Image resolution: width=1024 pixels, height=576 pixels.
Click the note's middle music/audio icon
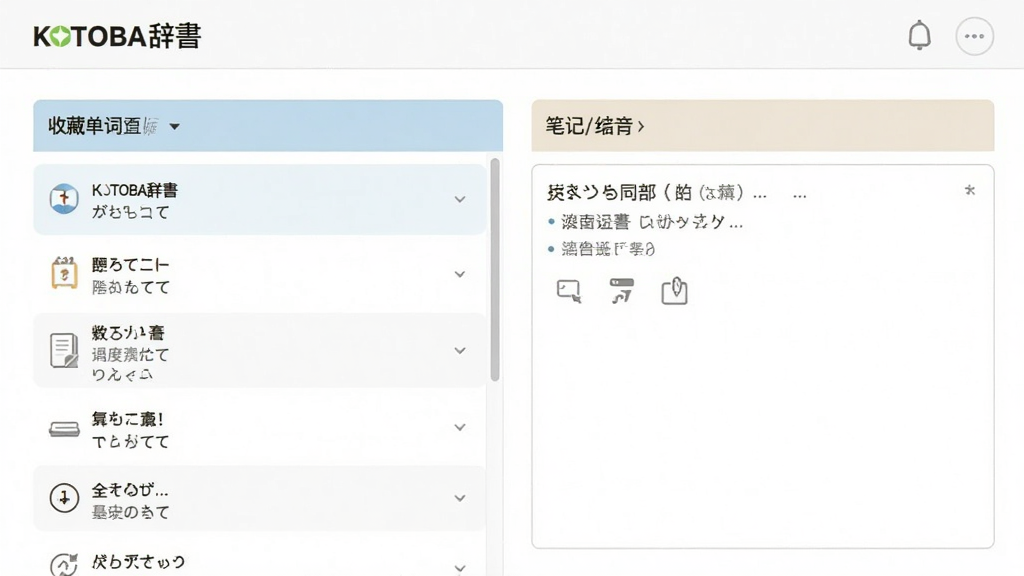(x=622, y=291)
